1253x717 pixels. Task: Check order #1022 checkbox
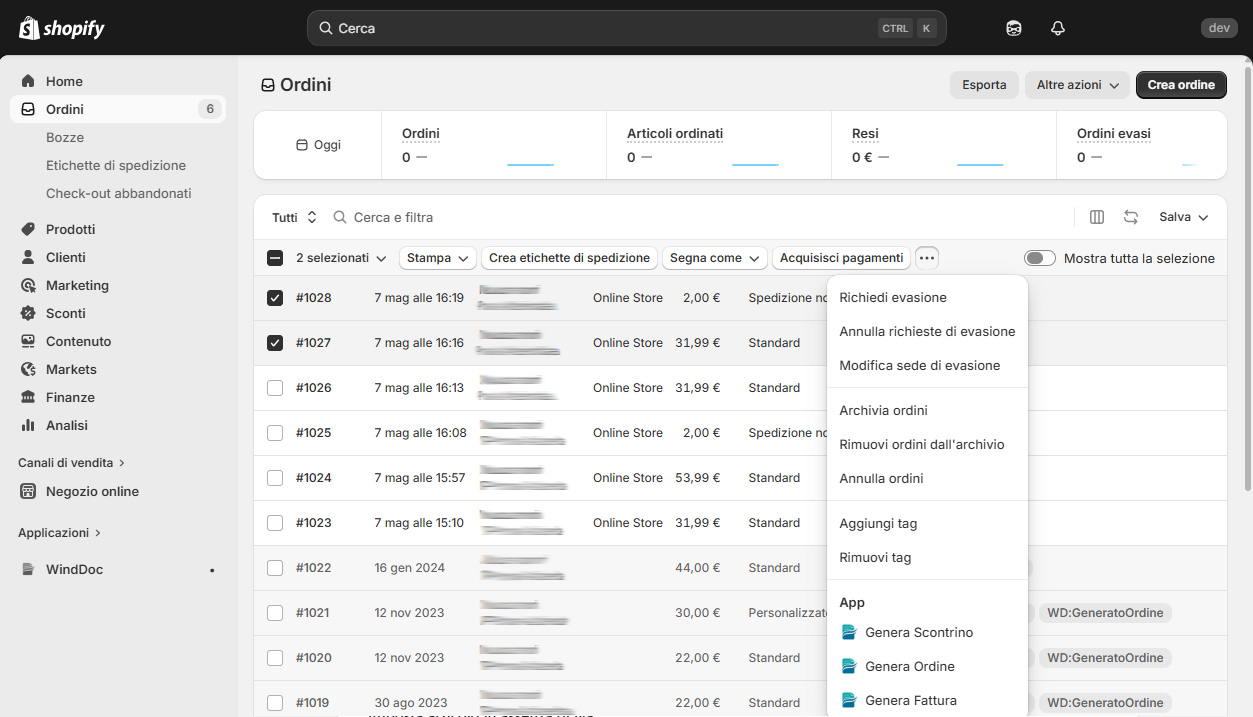[x=275, y=568]
